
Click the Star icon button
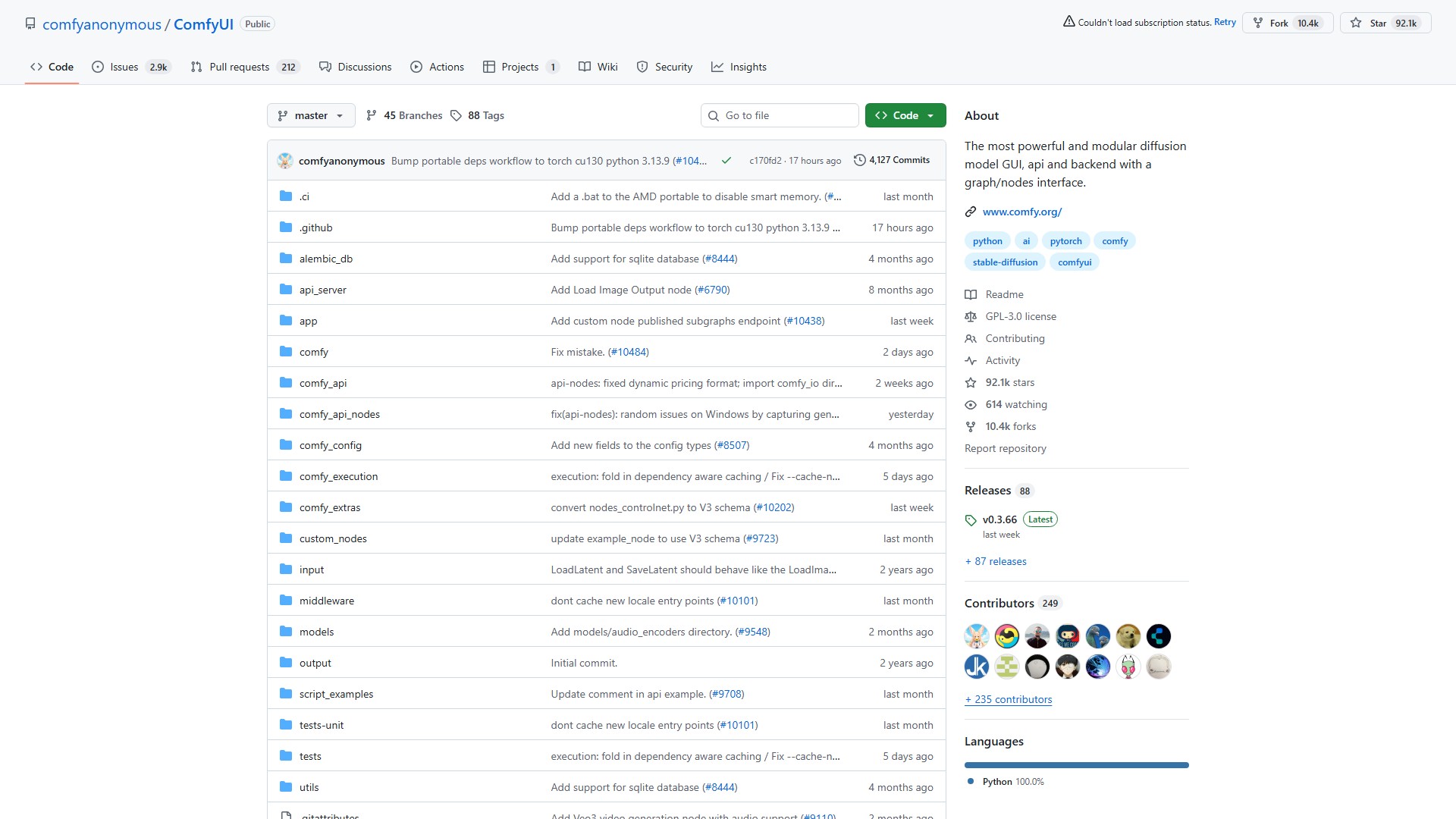pos(1356,23)
